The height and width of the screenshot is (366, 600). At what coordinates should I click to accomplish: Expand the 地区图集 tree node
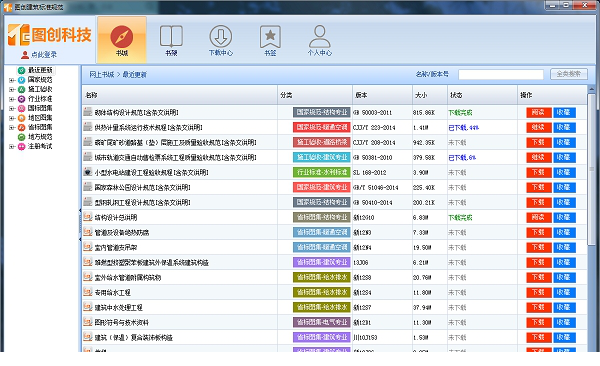[x=11, y=118]
